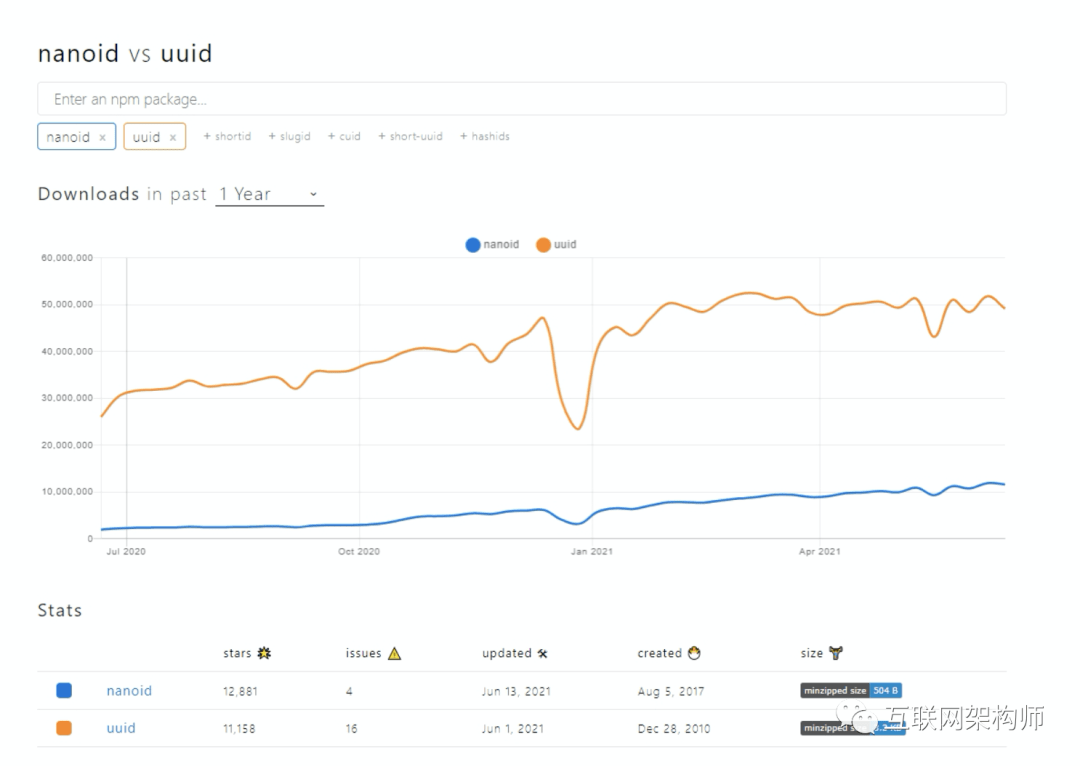Viewport: 1080px width, 766px height.
Task: Add shortid suggestion to comparison
Action: pyautogui.click(x=227, y=136)
